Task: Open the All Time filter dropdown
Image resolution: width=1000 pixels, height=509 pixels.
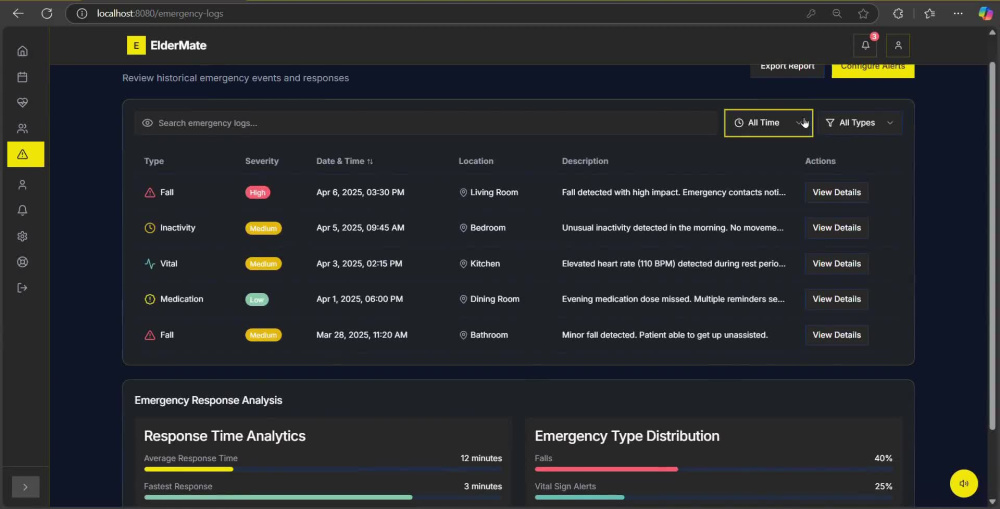Action: 768,122
